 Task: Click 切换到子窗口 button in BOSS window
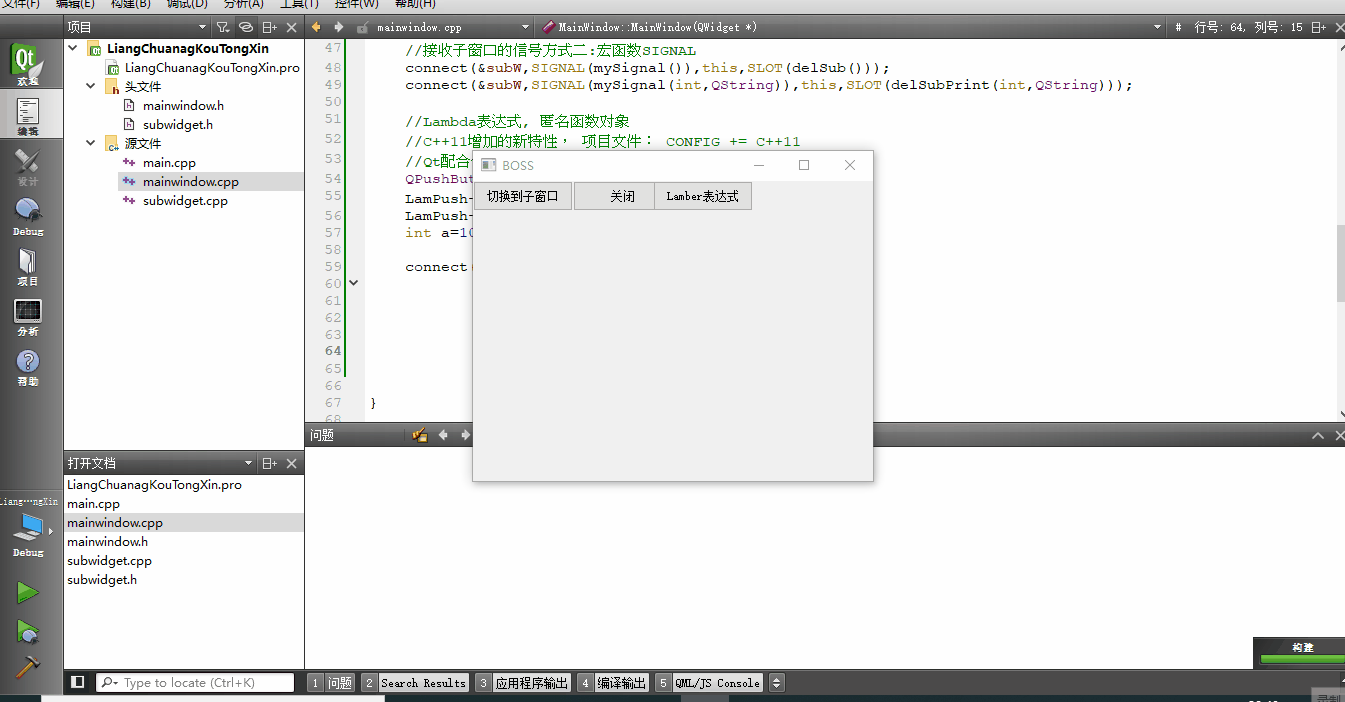coord(523,196)
